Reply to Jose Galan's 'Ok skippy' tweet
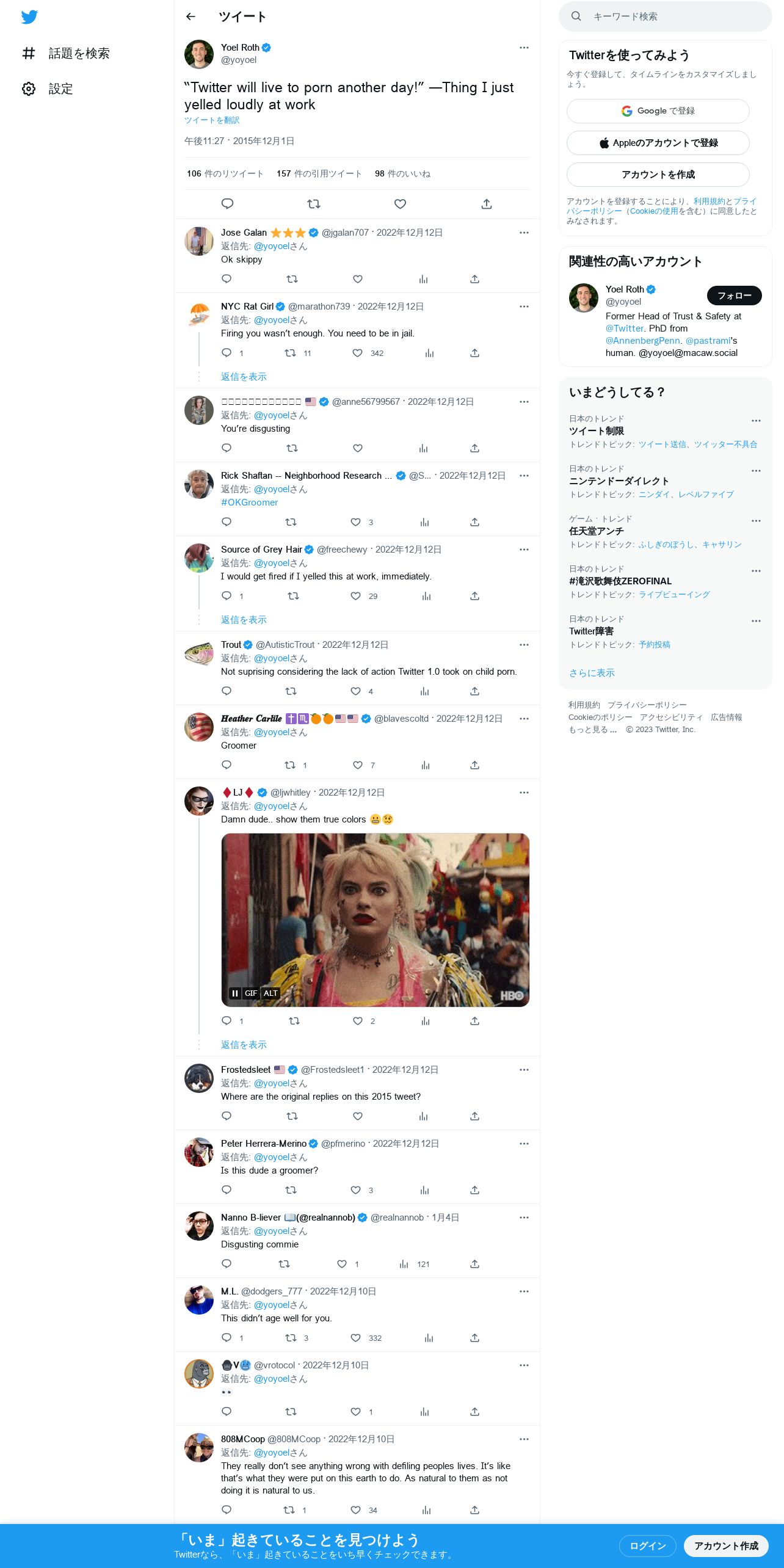The width and height of the screenshot is (784, 1568). (x=227, y=279)
